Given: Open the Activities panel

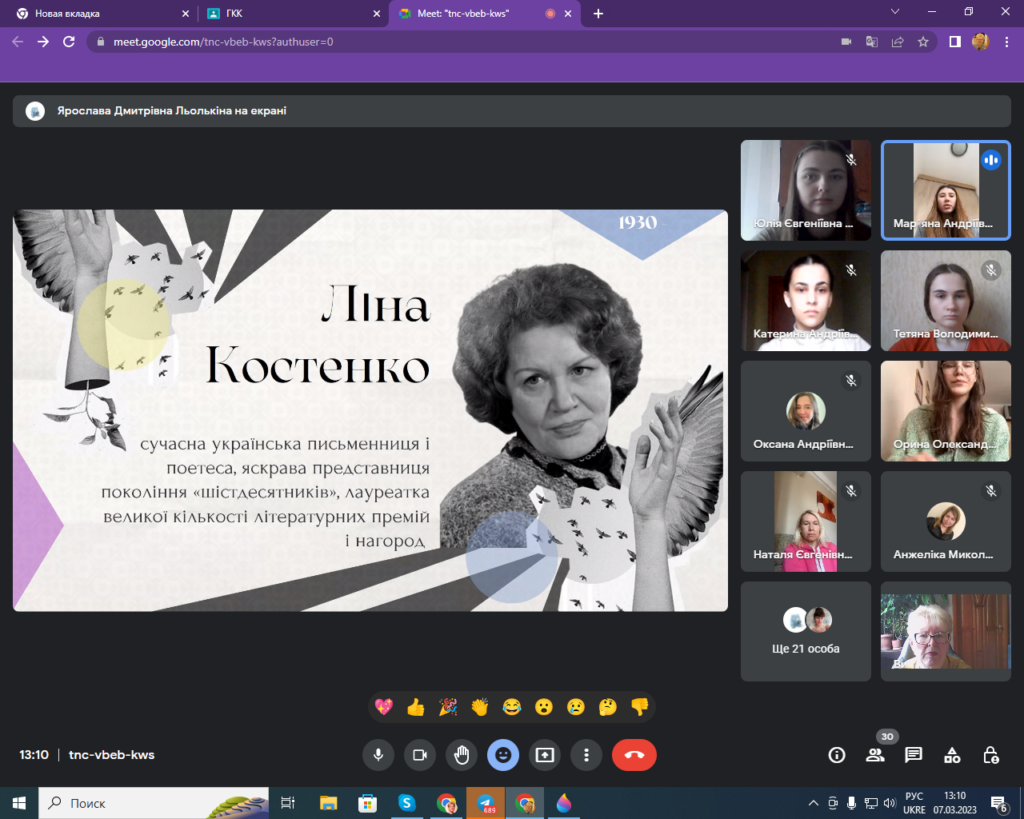Looking at the screenshot, I should point(952,755).
